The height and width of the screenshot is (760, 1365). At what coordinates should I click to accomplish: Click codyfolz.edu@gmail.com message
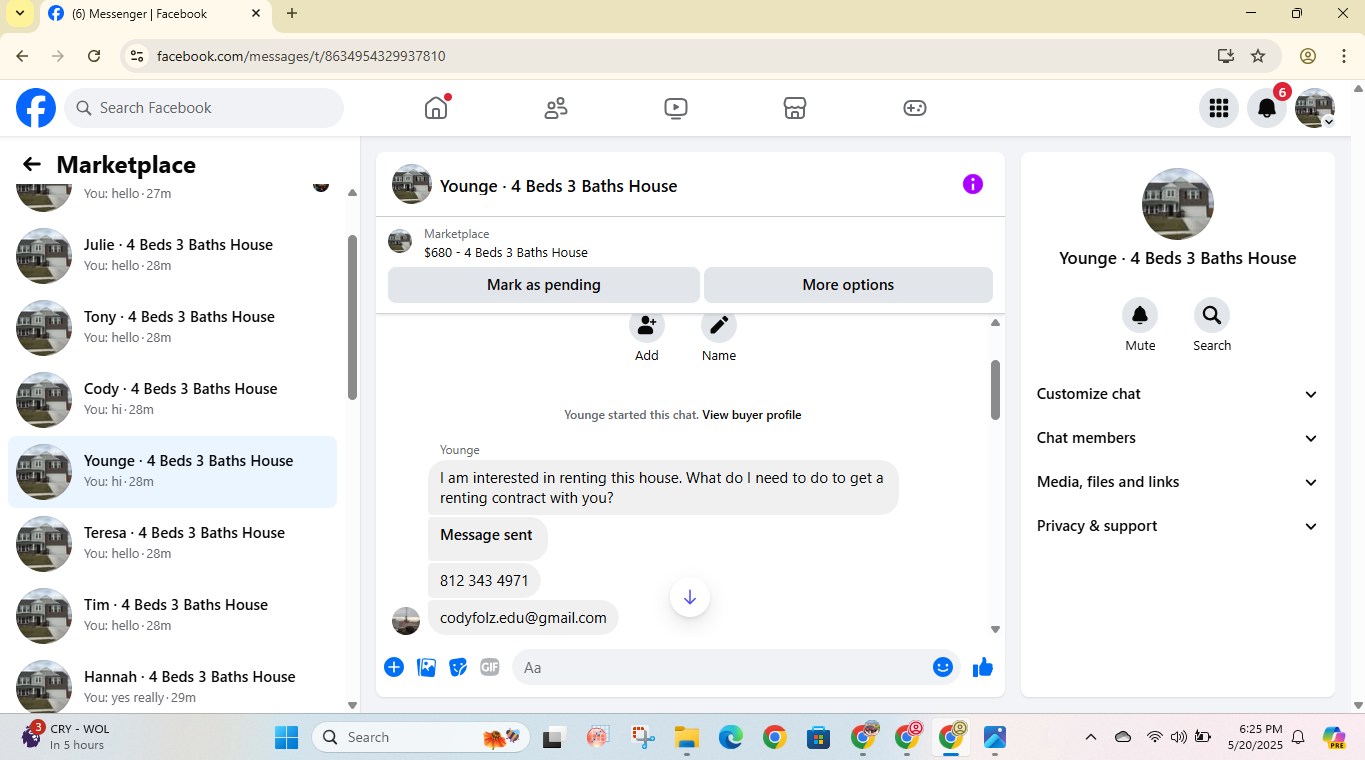coord(523,618)
